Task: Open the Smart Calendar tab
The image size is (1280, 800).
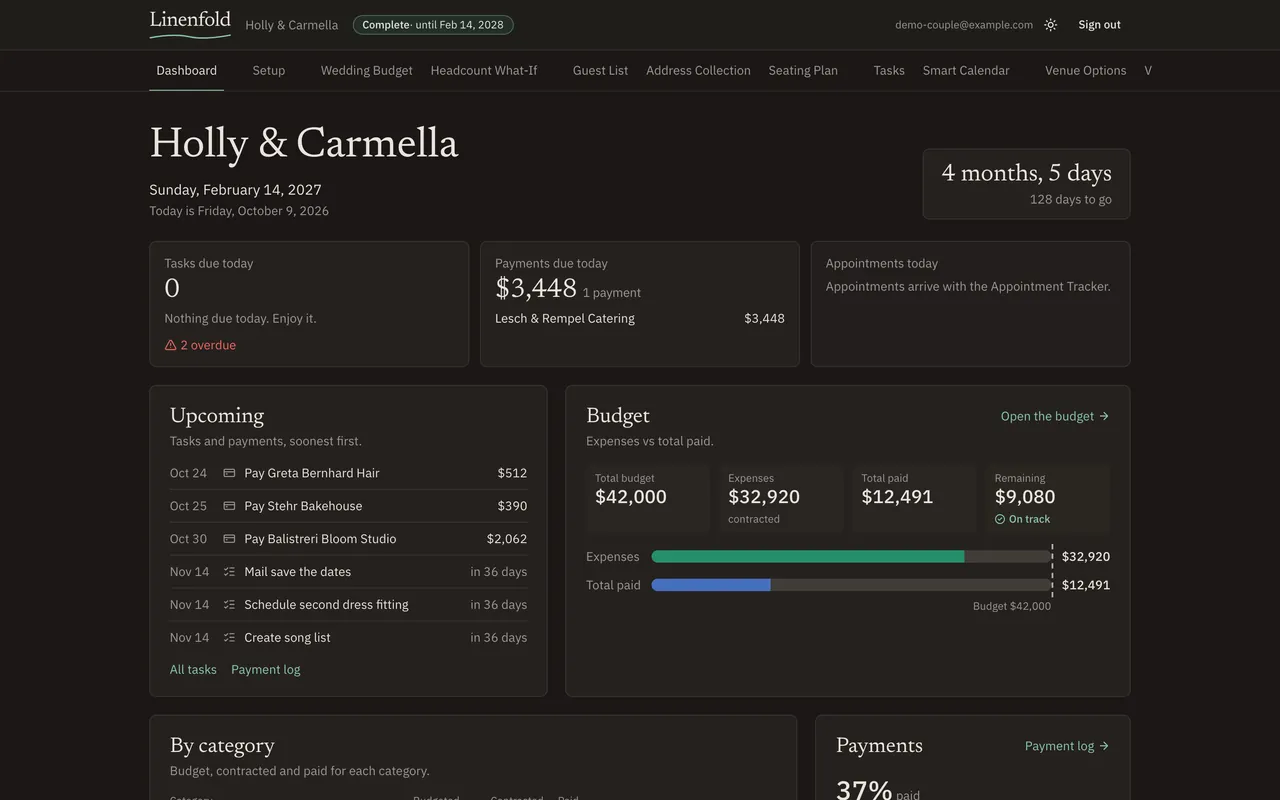Action: coord(966,70)
